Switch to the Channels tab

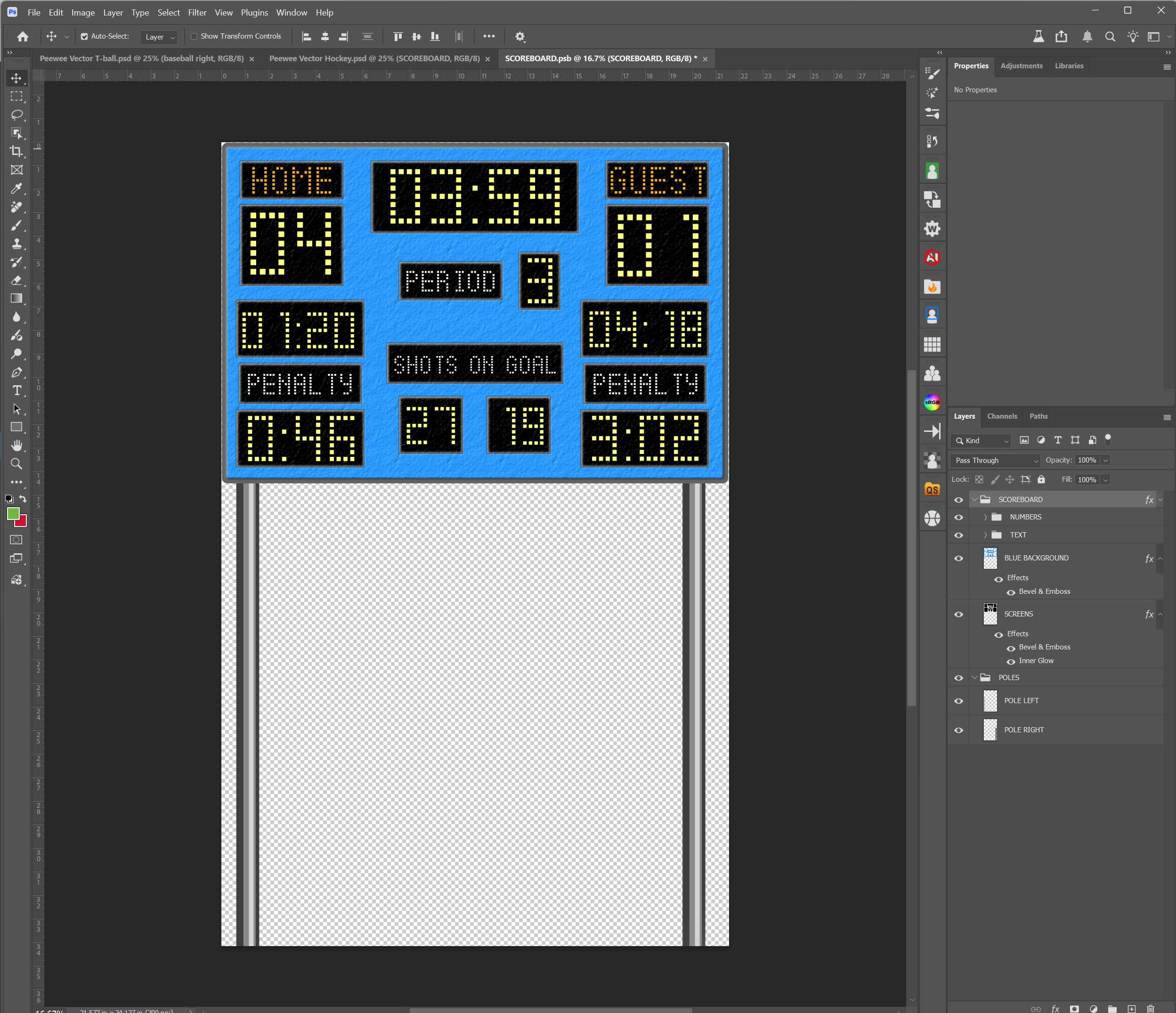pos(1002,416)
